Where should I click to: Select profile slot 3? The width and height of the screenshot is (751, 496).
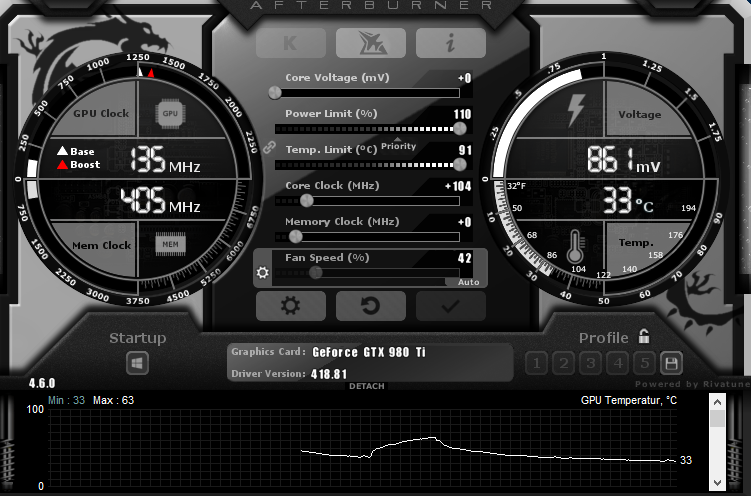(x=591, y=363)
